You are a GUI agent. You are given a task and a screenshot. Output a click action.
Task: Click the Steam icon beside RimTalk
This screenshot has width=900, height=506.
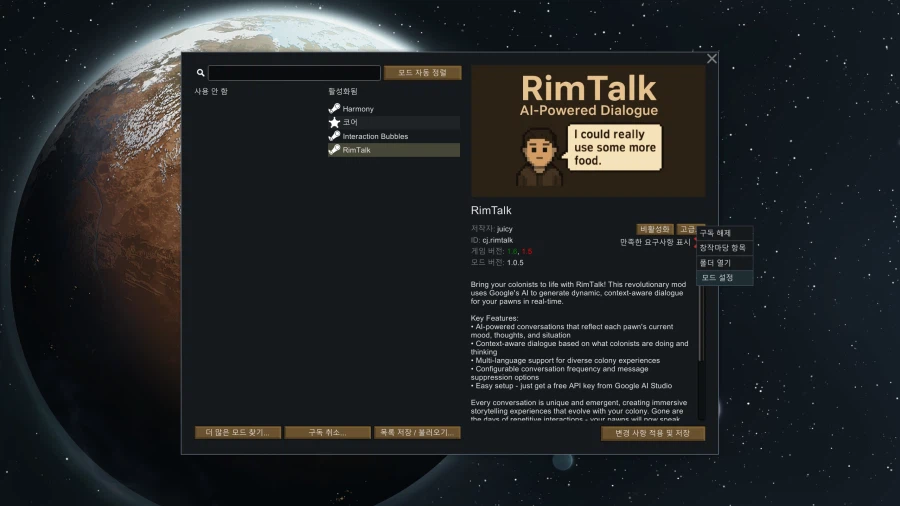coord(334,150)
